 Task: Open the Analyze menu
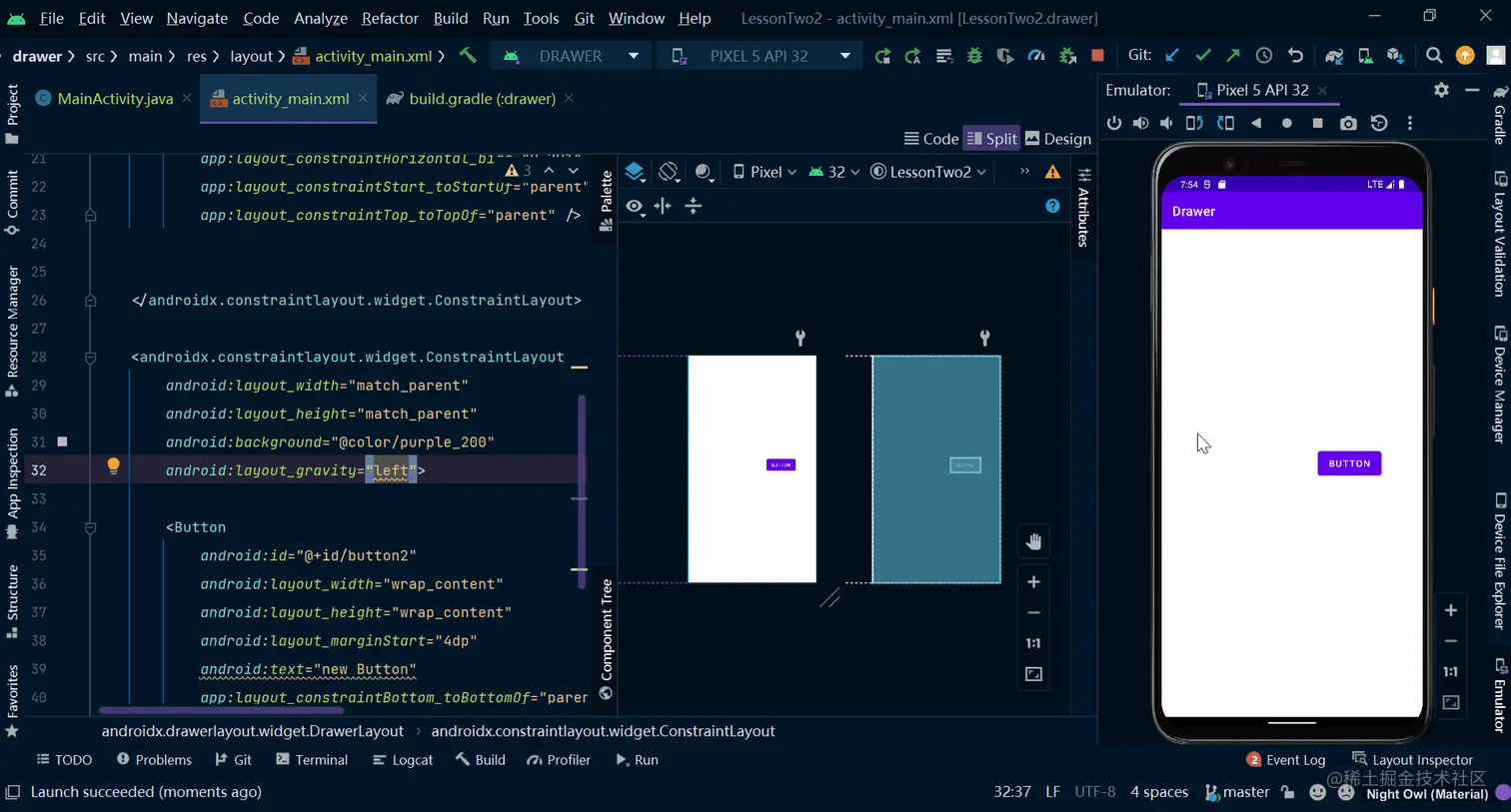(x=321, y=18)
